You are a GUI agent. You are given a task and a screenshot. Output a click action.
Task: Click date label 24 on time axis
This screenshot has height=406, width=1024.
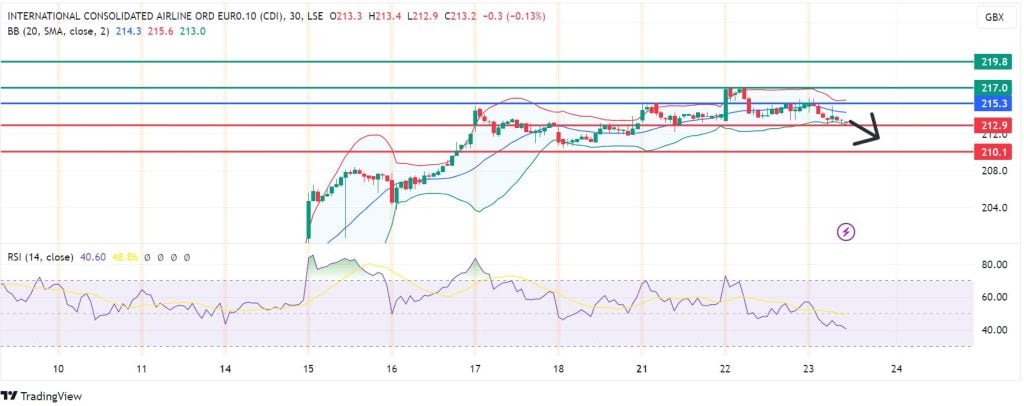[897, 369]
